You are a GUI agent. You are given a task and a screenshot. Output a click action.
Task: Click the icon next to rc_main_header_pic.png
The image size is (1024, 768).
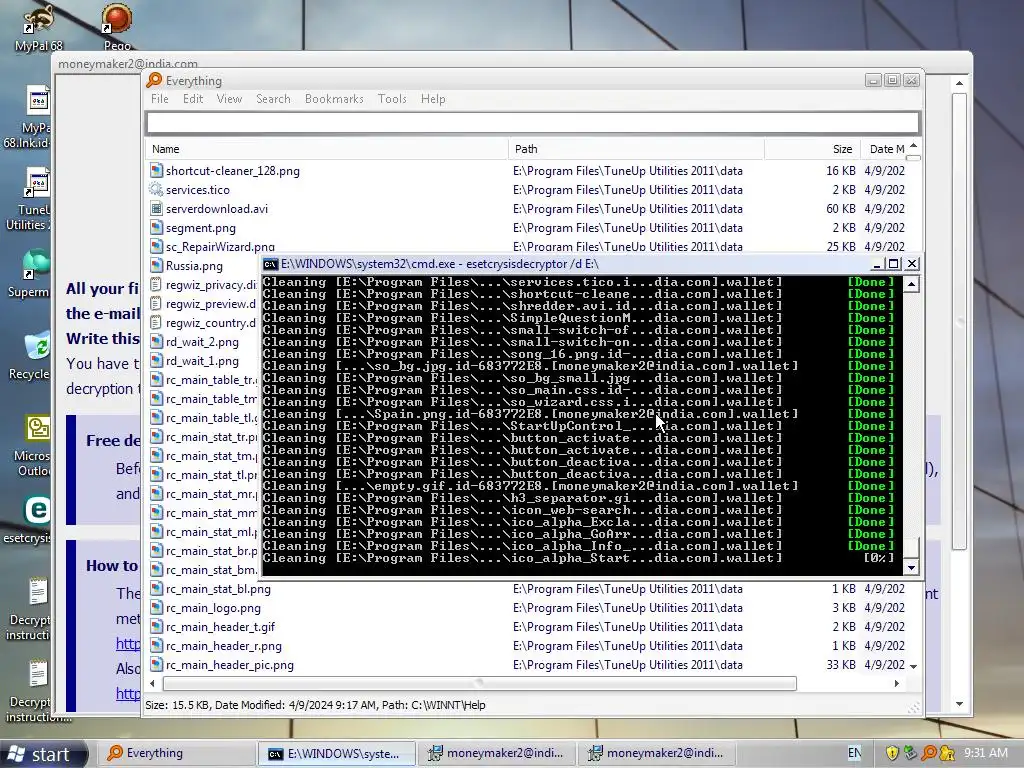pyautogui.click(x=156, y=665)
